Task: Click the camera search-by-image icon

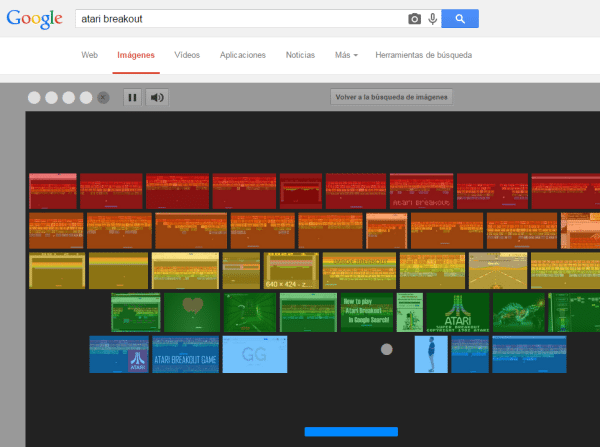Action: point(414,18)
